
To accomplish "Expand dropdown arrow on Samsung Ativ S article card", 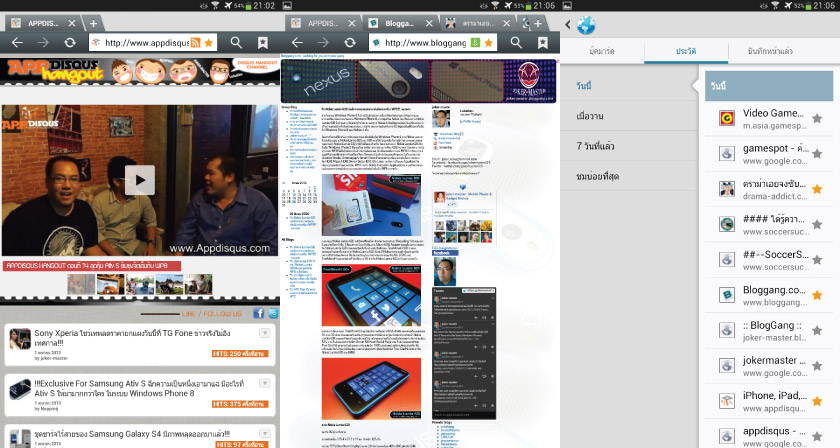I will click(x=265, y=383).
